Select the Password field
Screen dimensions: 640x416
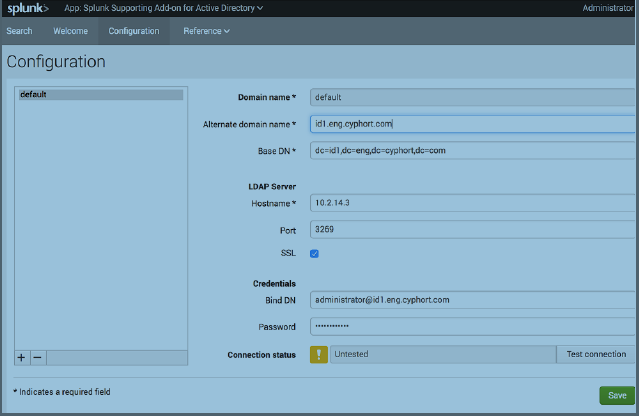click(472, 327)
